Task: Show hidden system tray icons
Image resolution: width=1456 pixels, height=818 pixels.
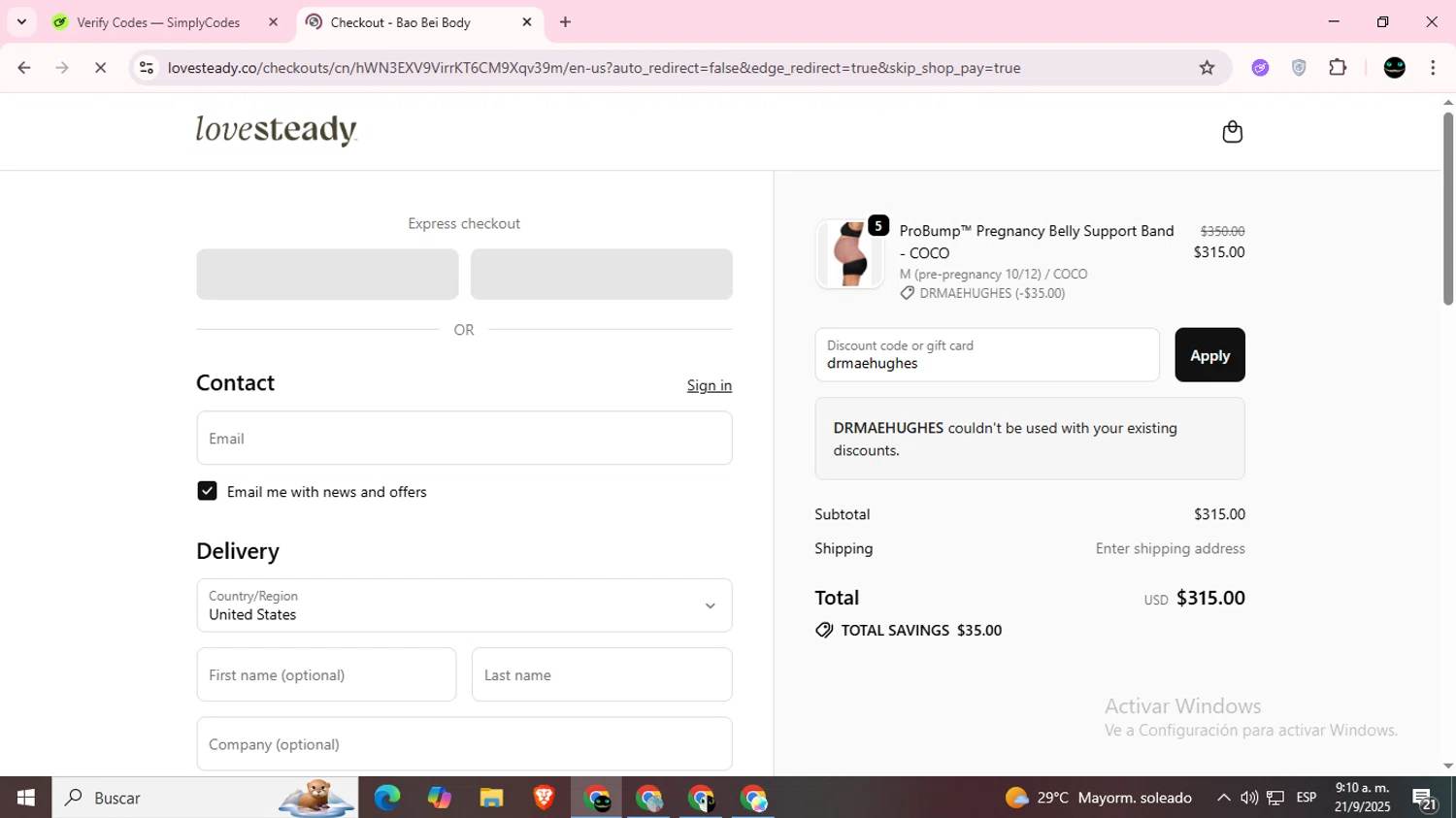Action: point(1223,798)
